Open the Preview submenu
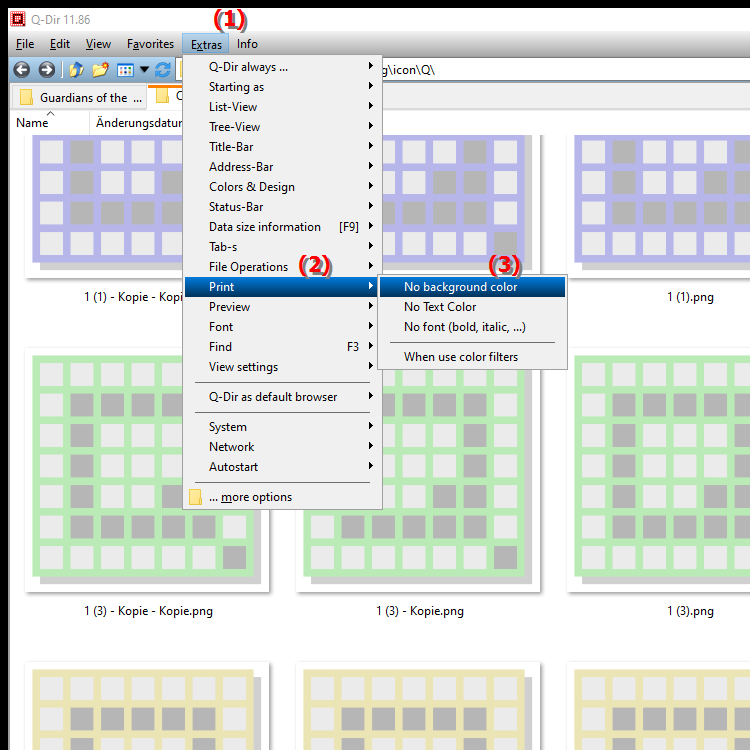This screenshot has height=750, width=750. [283, 307]
